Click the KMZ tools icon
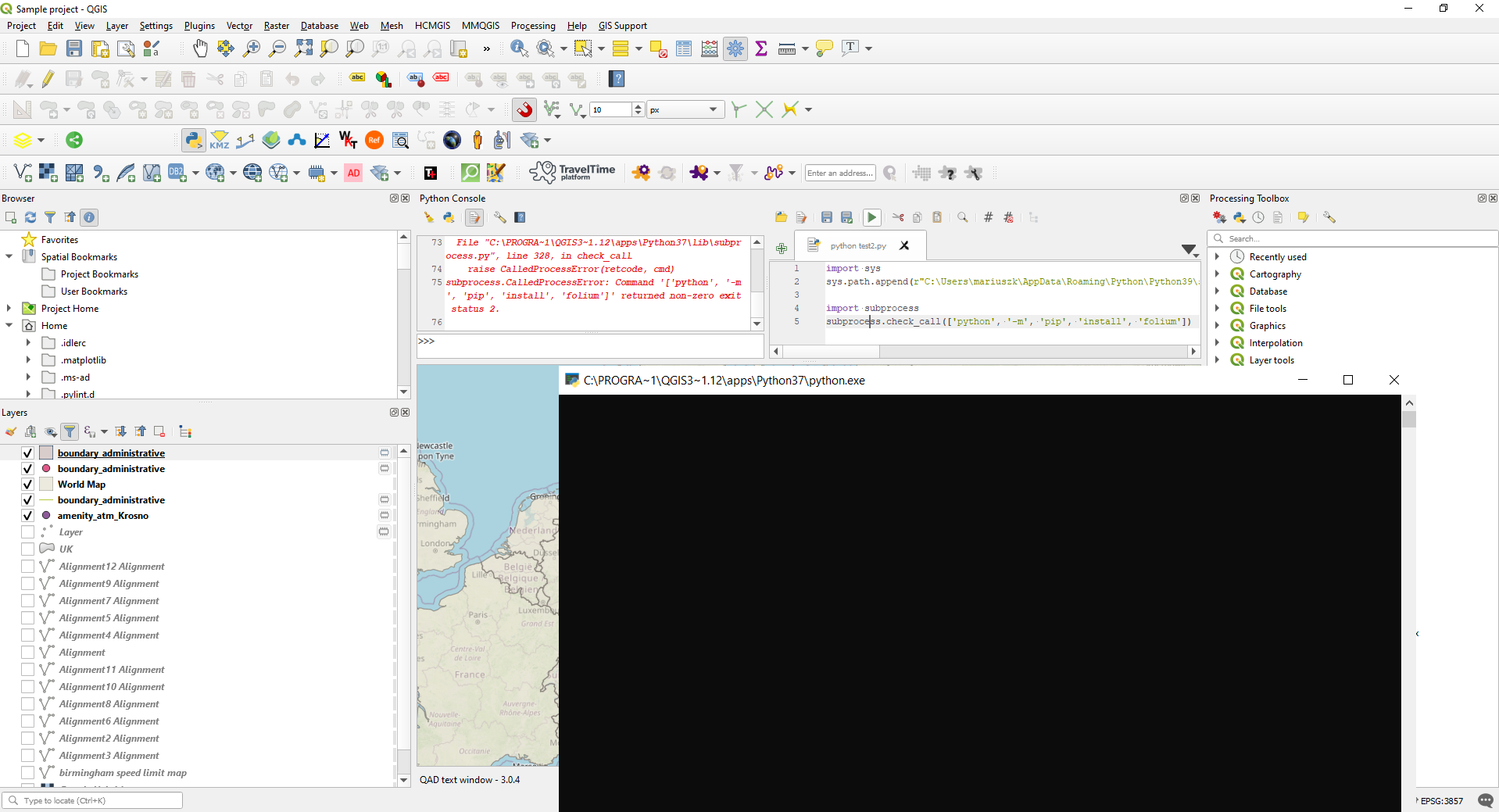Screen dimensions: 1499x812 (220, 140)
